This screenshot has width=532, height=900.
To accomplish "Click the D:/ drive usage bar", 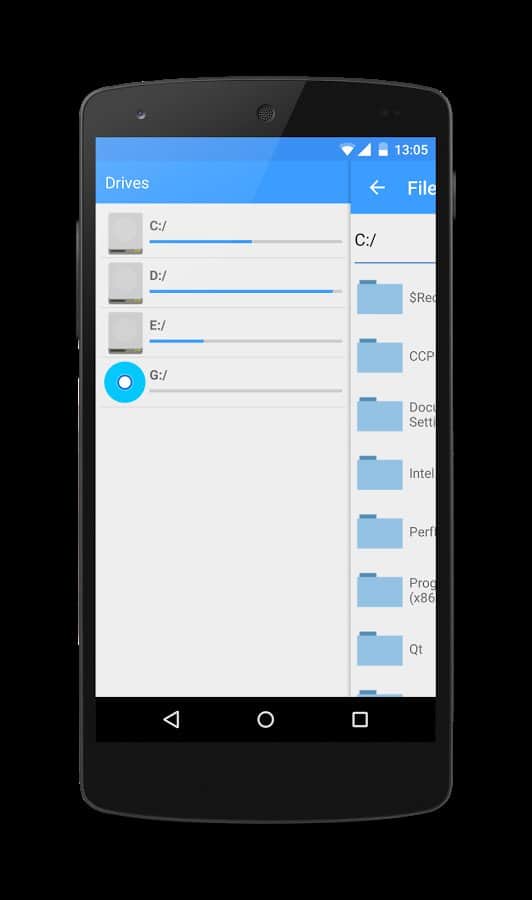I will pos(246,292).
